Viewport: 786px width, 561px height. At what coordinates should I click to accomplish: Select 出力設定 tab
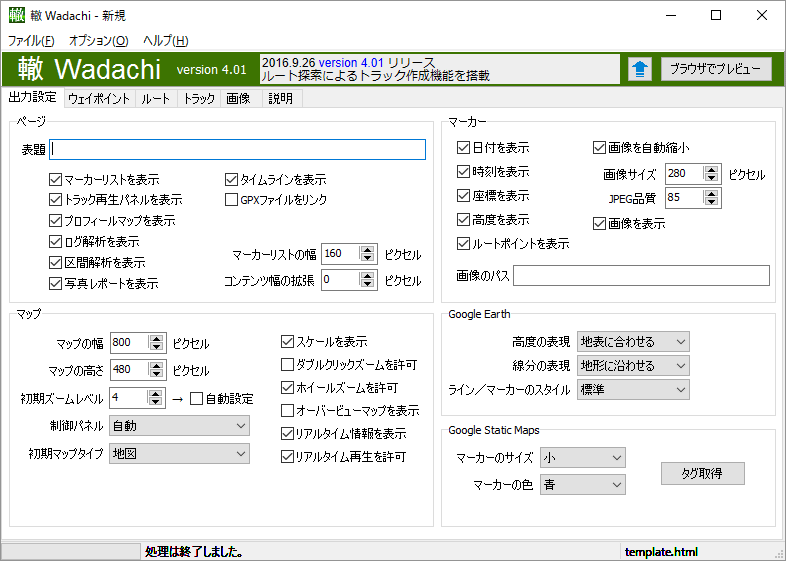point(33,97)
